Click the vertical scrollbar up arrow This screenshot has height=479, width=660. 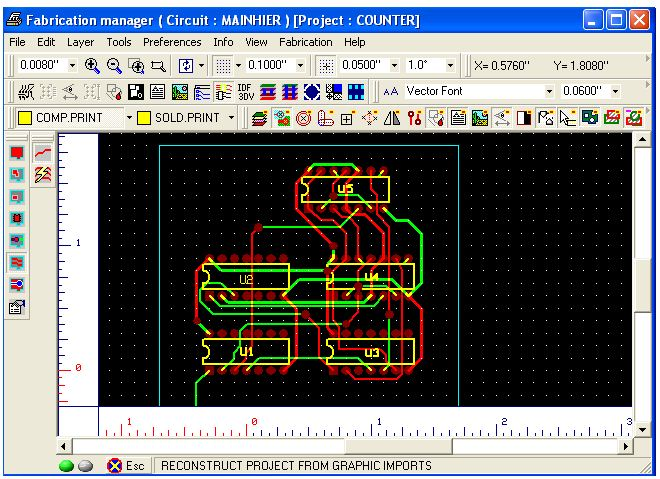(642, 139)
